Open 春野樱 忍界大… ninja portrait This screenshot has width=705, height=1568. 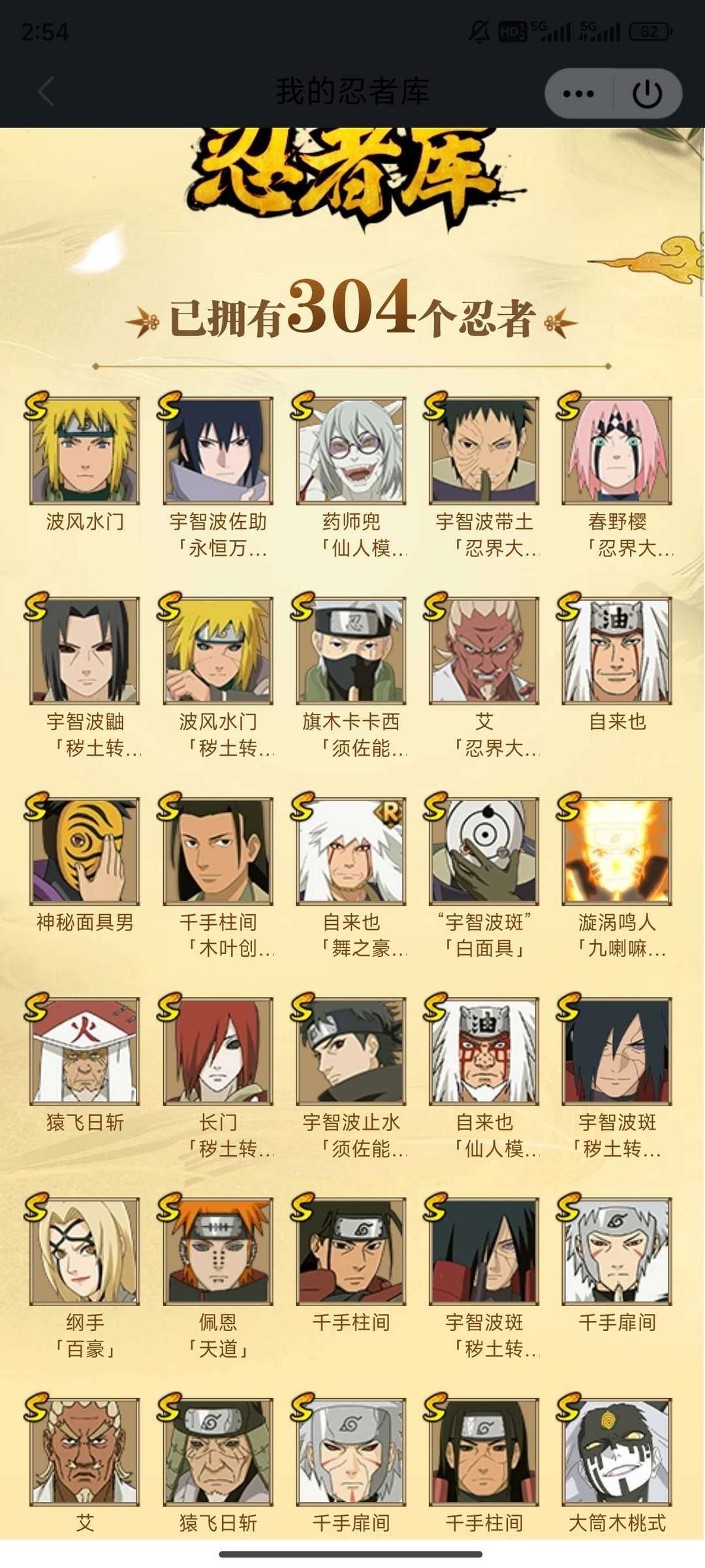617,451
